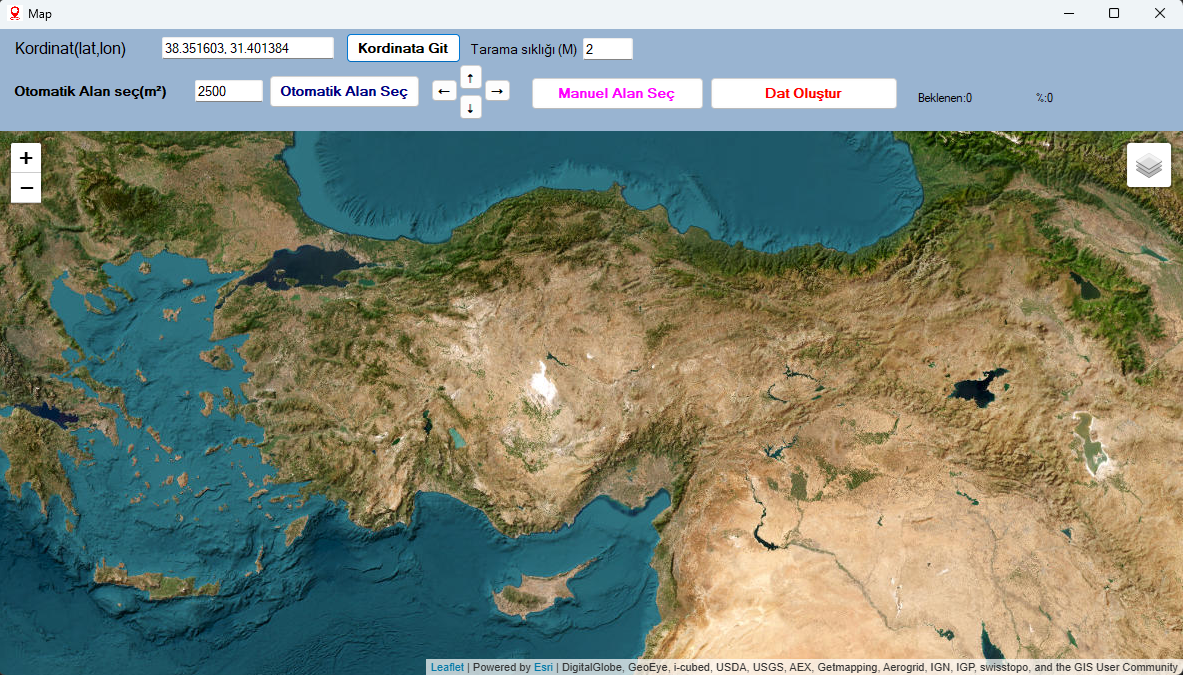Image resolution: width=1183 pixels, height=675 pixels.
Task: Click the map zoom out minus button
Action: [x=26, y=188]
